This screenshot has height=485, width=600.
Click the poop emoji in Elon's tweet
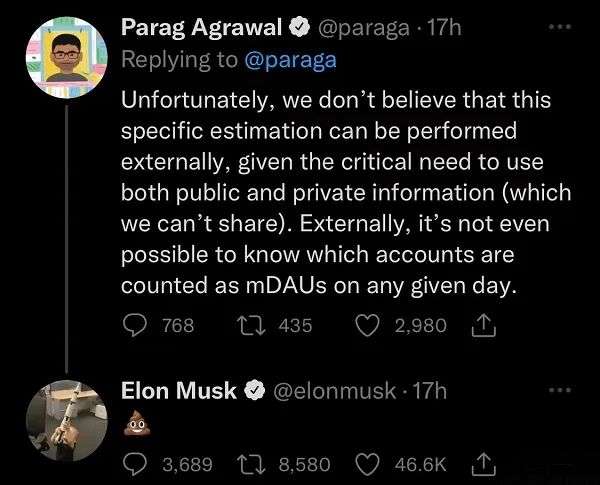133,428
